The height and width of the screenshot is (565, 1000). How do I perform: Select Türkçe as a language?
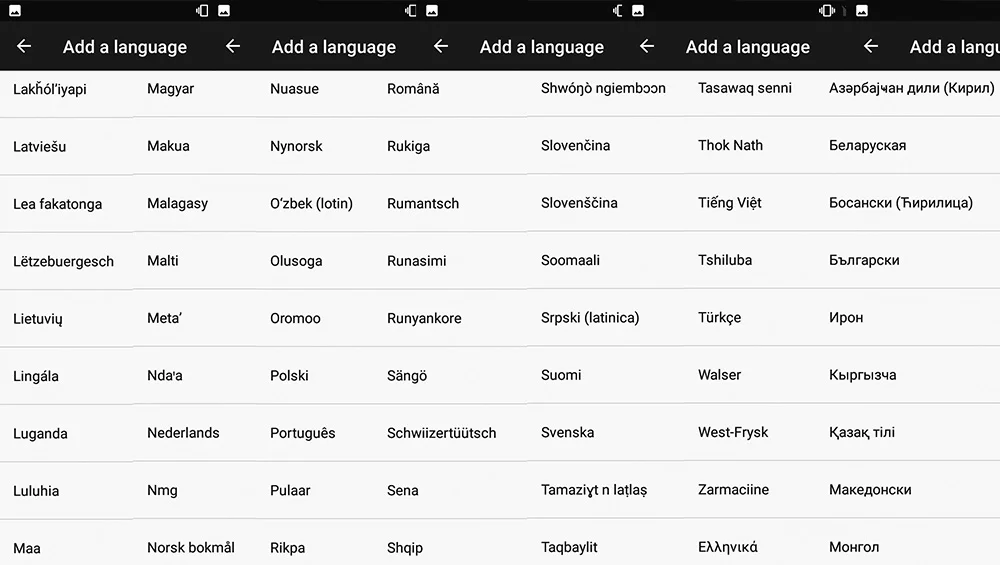coord(719,318)
